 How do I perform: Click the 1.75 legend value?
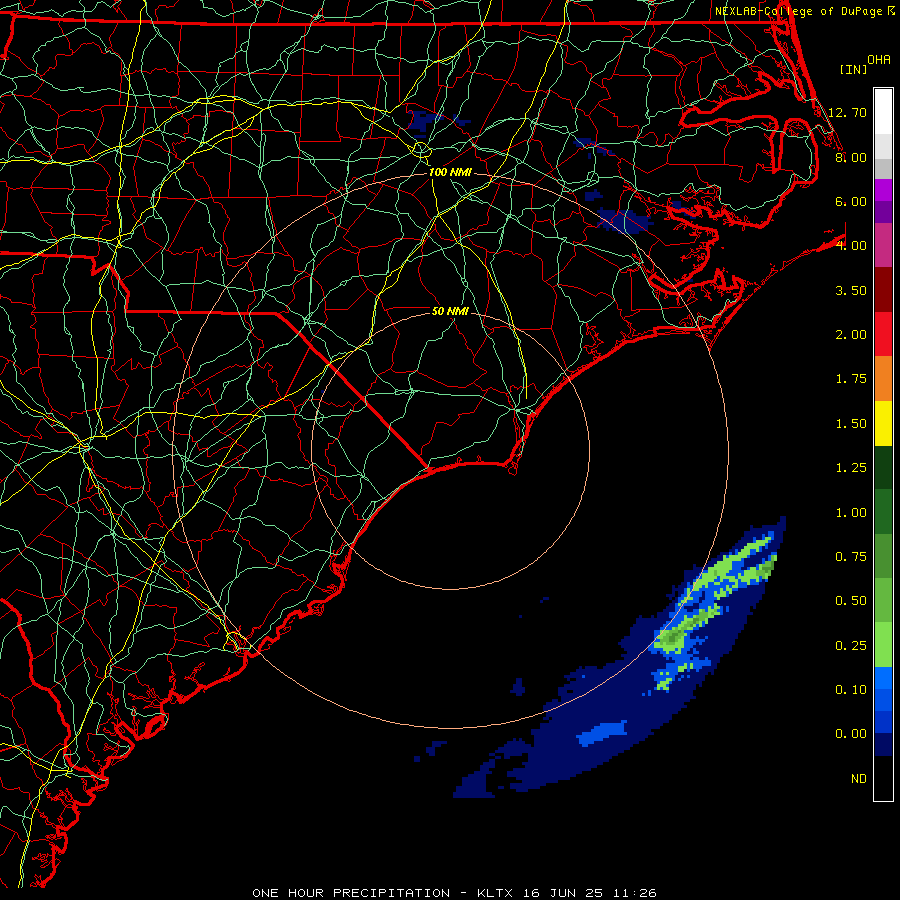[851, 379]
